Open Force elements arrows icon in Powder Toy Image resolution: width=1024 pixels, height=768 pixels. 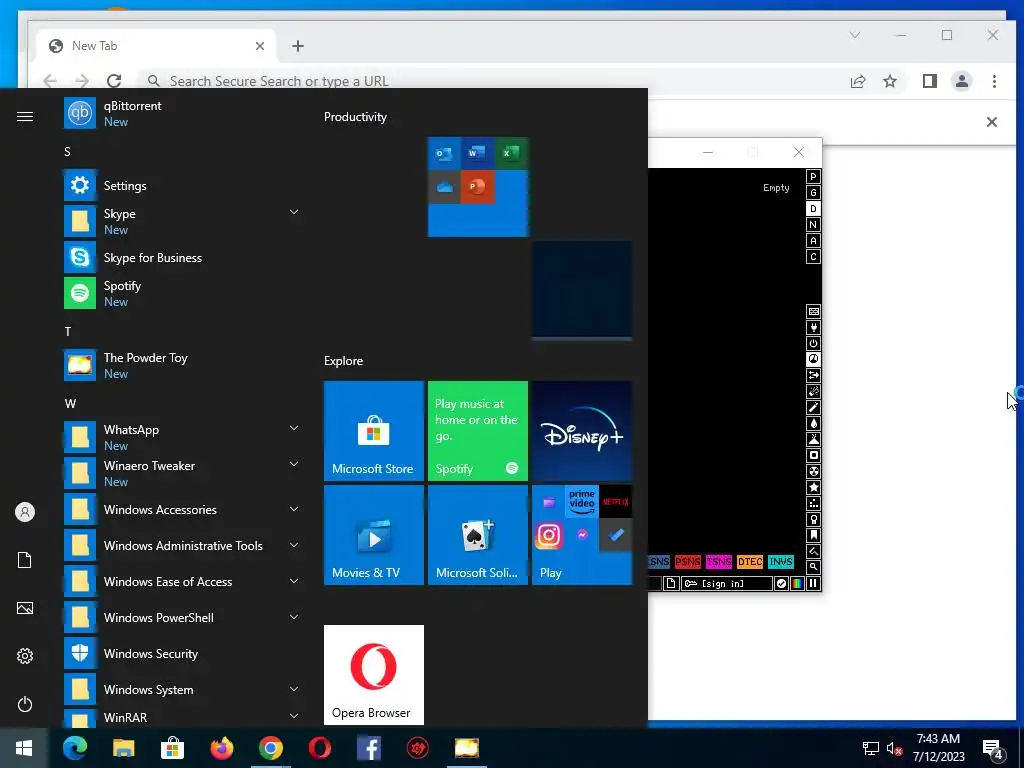click(813, 376)
